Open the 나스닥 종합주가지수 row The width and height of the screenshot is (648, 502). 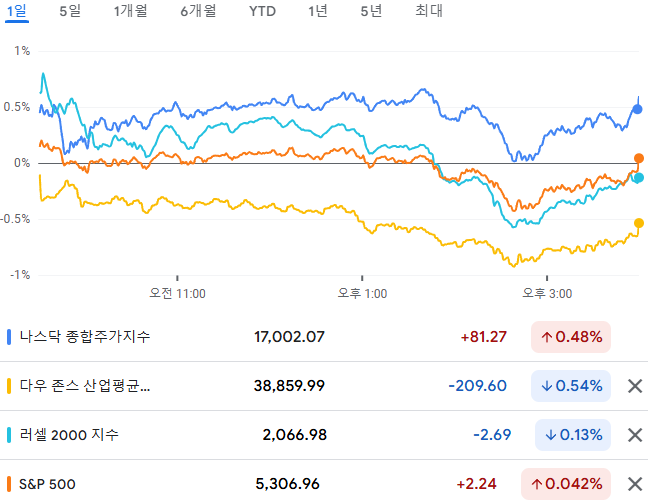[x=324, y=337]
